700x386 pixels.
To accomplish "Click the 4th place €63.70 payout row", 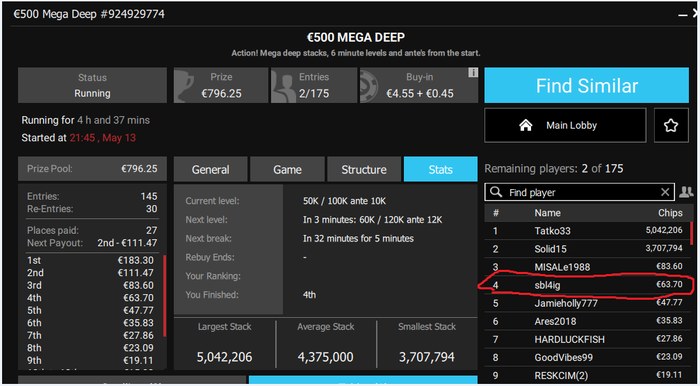I will (90, 298).
